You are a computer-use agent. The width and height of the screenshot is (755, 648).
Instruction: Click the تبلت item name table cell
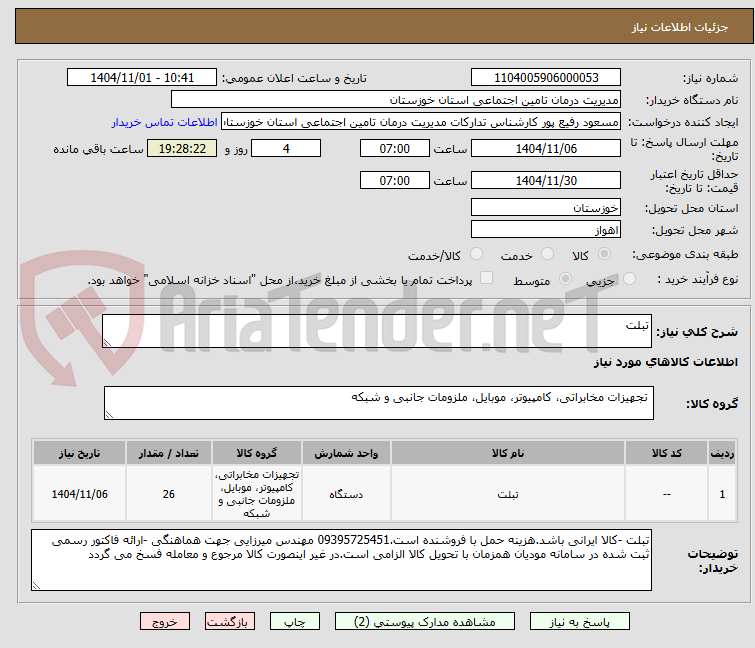point(508,494)
